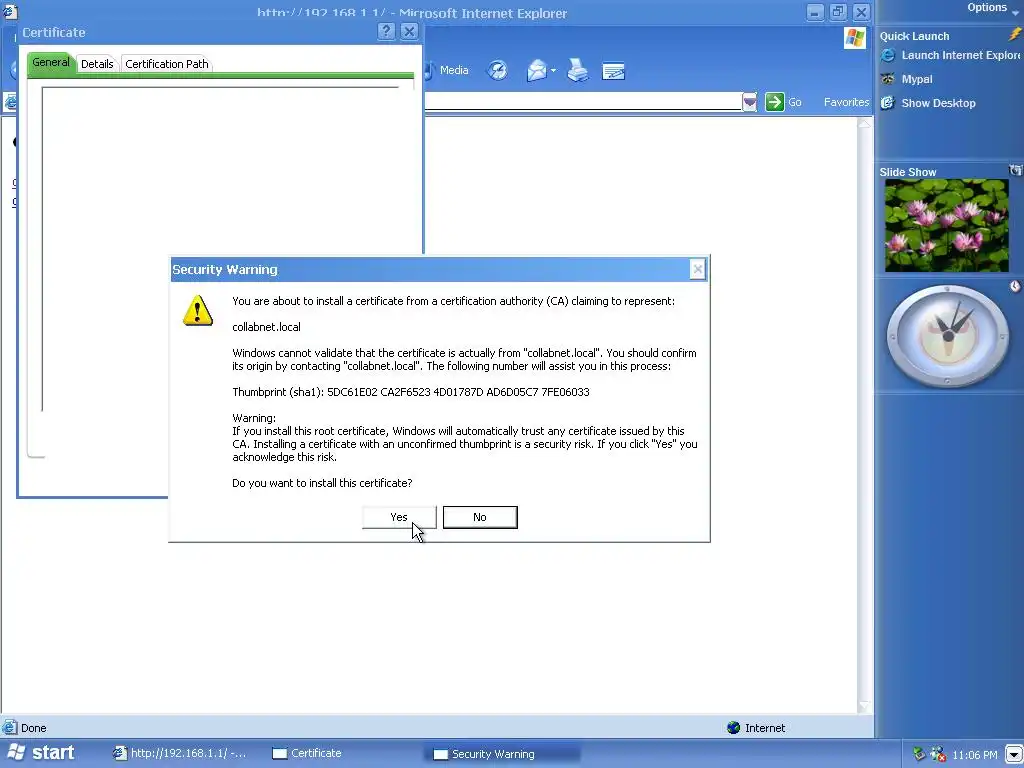The width and height of the screenshot is (1024, 768).
Task: Click the Launch Internet Explorer sidebar shortcut
Action: [950, 56]
